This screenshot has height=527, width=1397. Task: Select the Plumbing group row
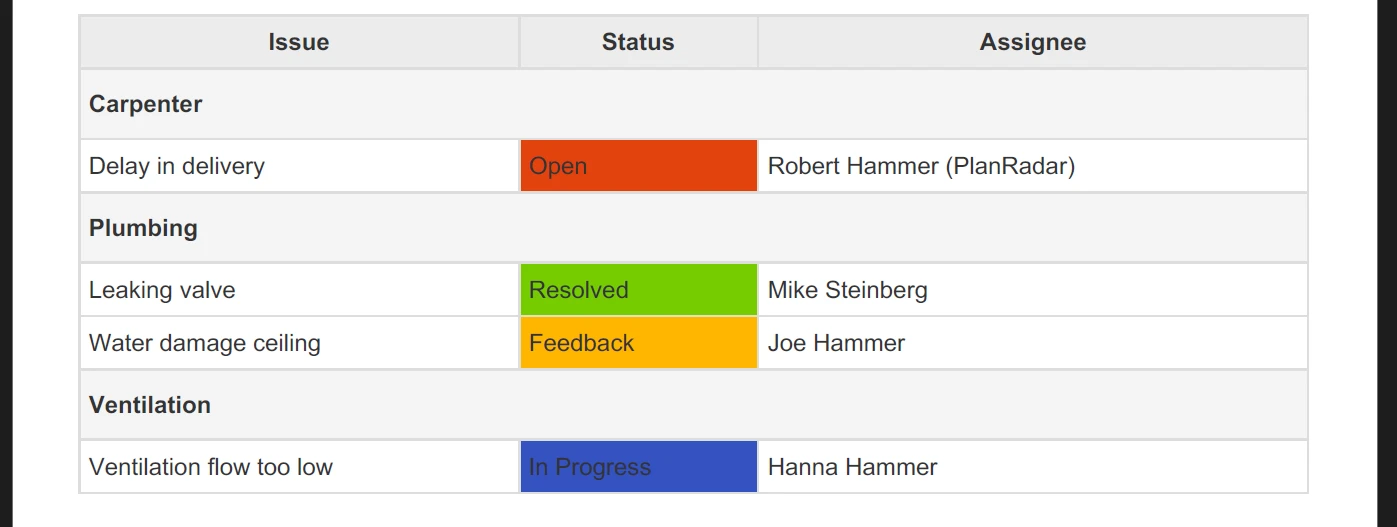click(693, 228)
